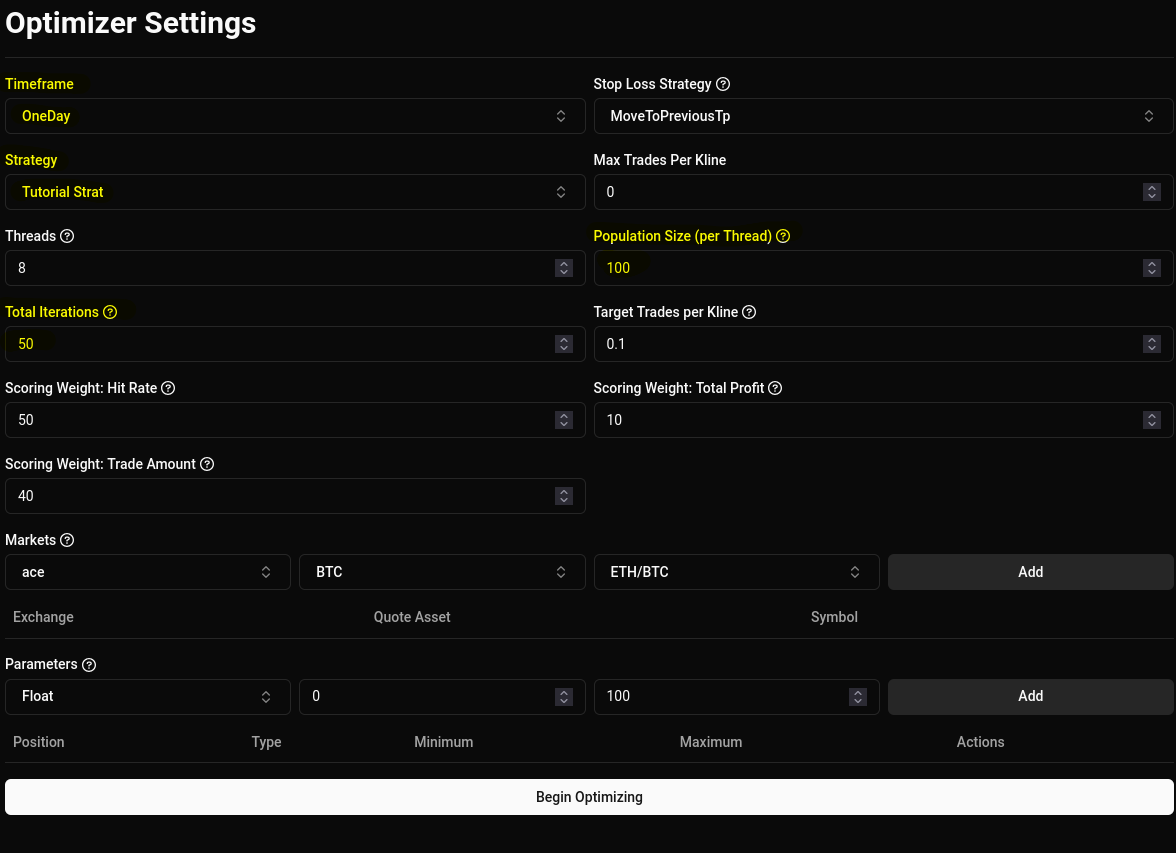Open the Strategy dropdown showing Tutorial Strat
This screenshot has height=853, width=1176.
click(x=295, y=192)
